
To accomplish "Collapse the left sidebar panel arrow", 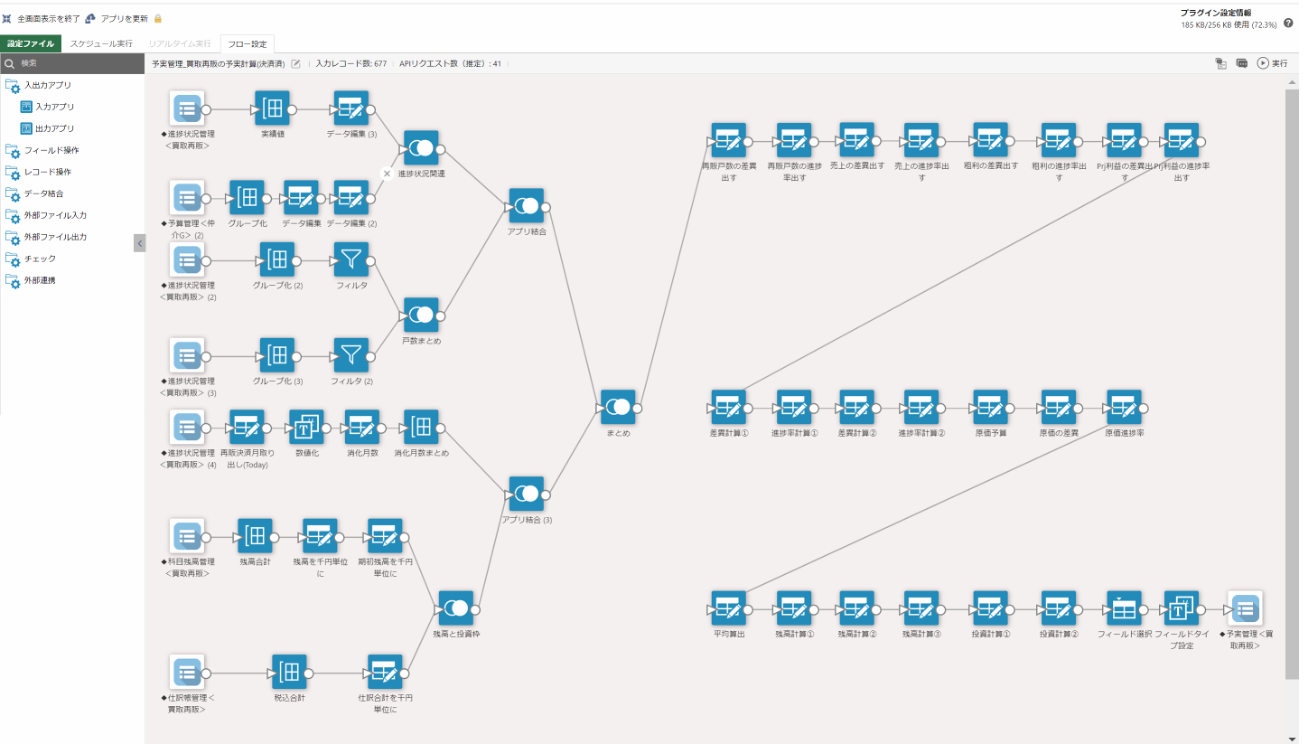I will 139,243.
